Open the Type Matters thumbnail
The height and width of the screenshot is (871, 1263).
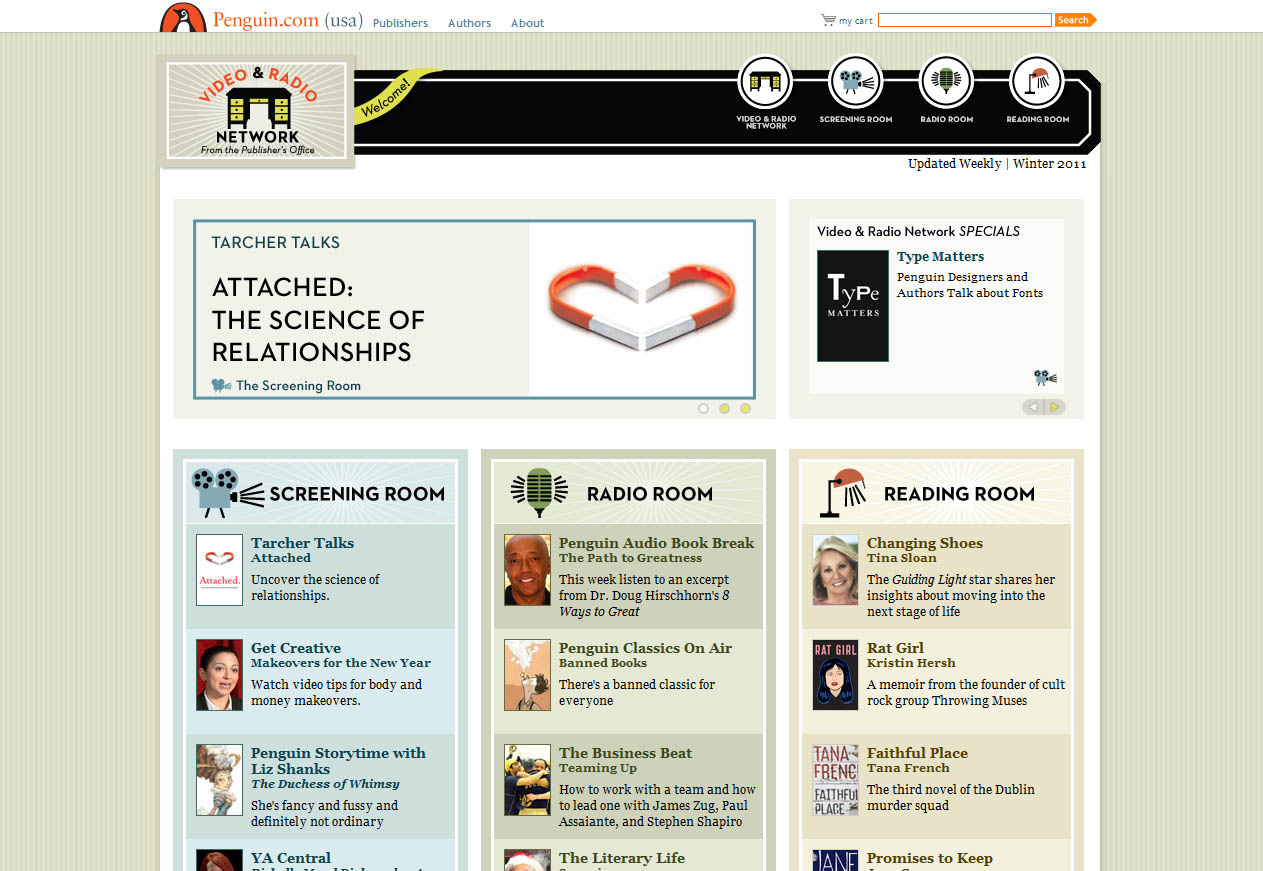852,305
